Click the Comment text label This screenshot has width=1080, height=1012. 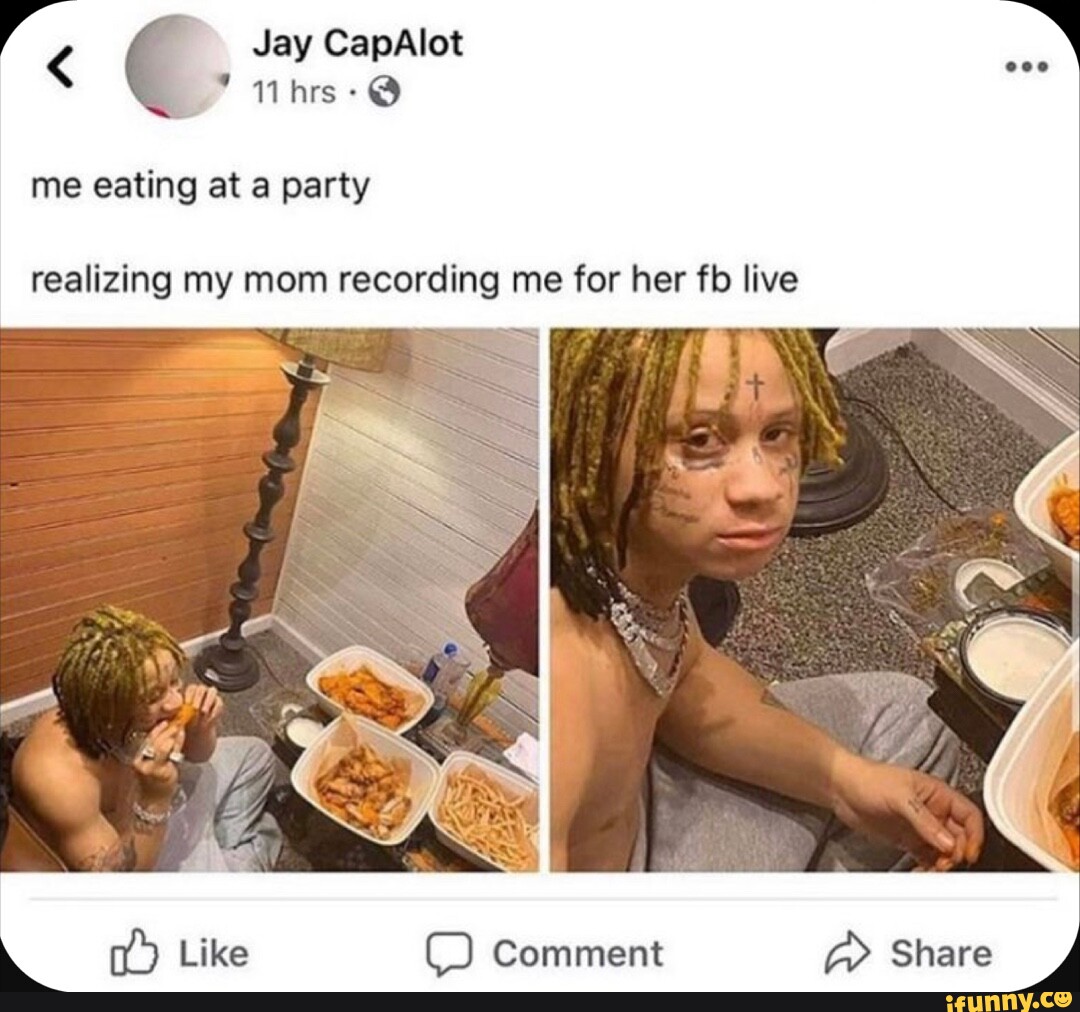tap(578, 954)
